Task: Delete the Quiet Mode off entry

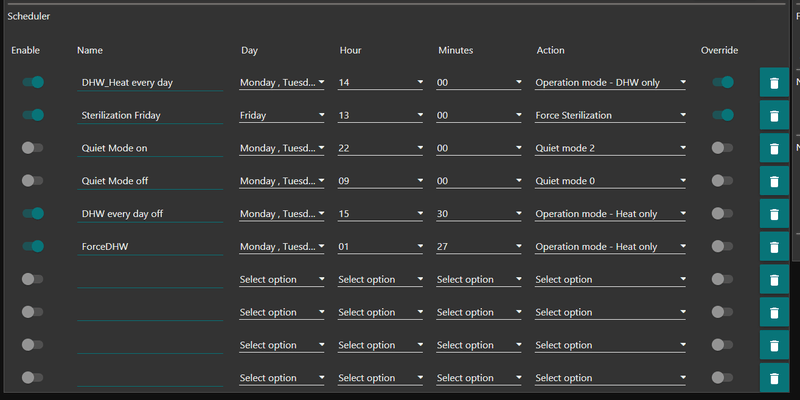Action: point(774,182)
